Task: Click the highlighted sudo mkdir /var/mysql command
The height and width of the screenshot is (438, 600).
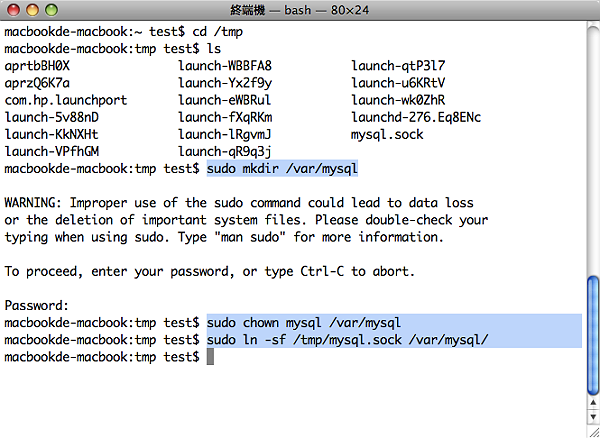Action: [282, 168]
